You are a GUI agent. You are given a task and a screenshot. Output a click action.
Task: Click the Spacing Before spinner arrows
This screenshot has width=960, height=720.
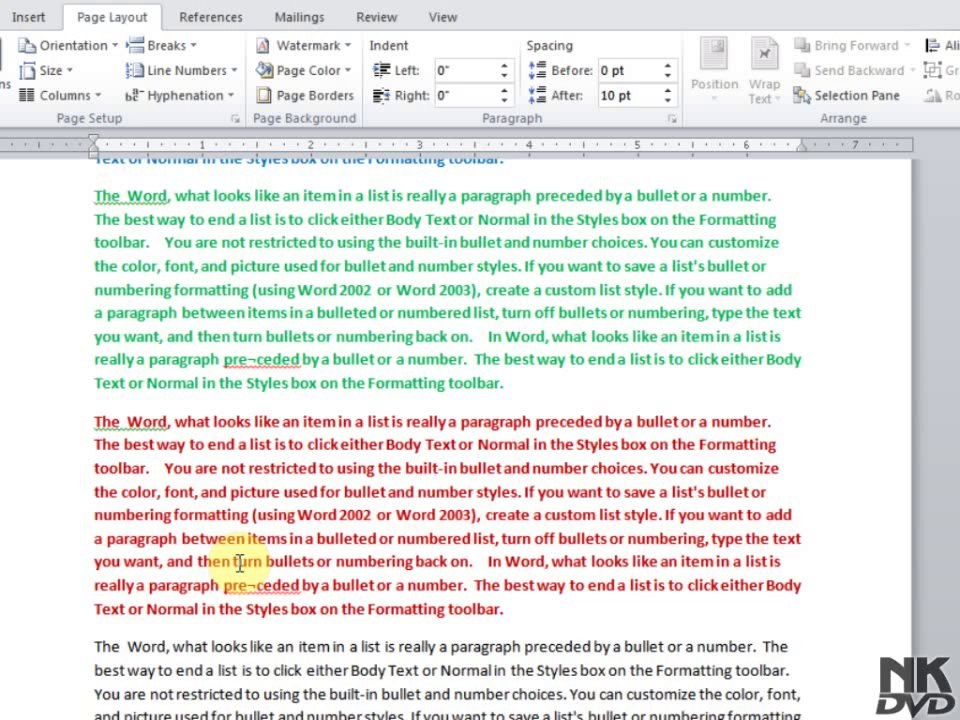click(668, 70)
